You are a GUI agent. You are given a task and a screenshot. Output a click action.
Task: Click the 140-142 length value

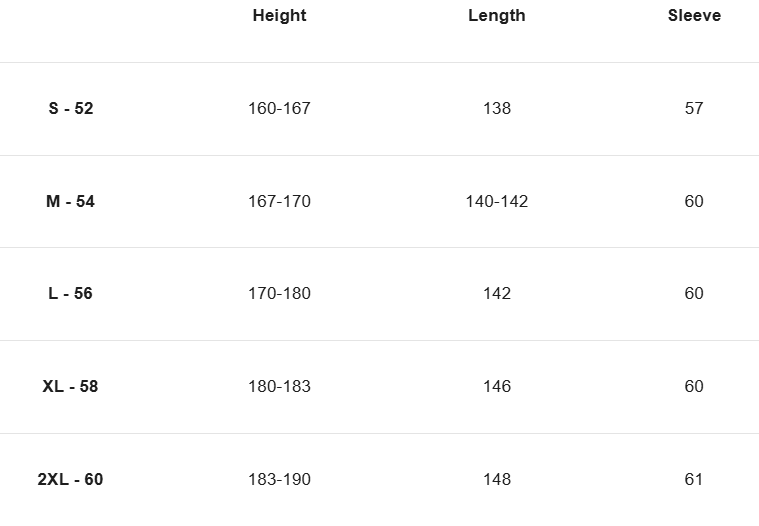click(x=496, y=201)
